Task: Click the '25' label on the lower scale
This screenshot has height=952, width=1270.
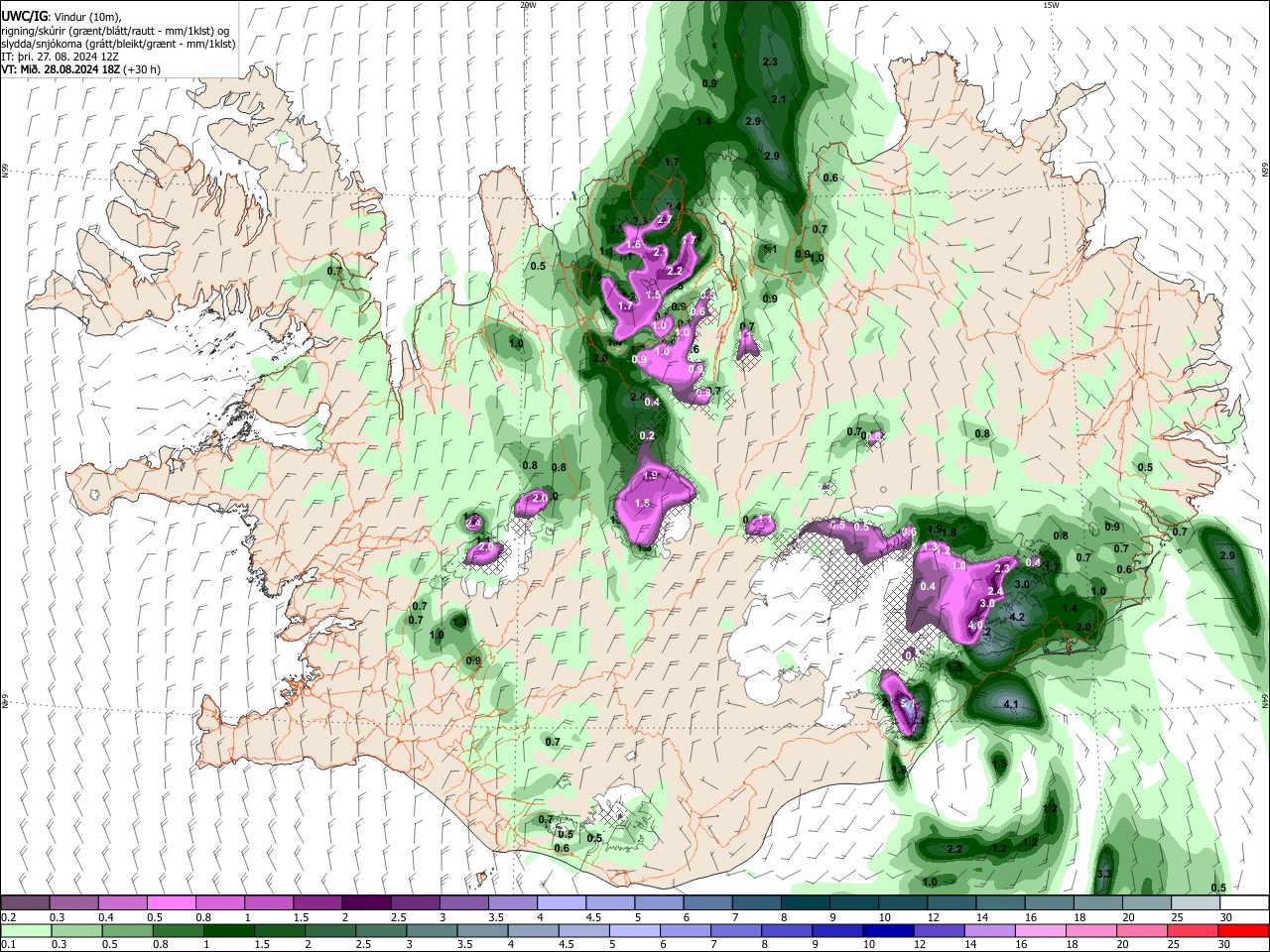Action: click(1175, 944)
